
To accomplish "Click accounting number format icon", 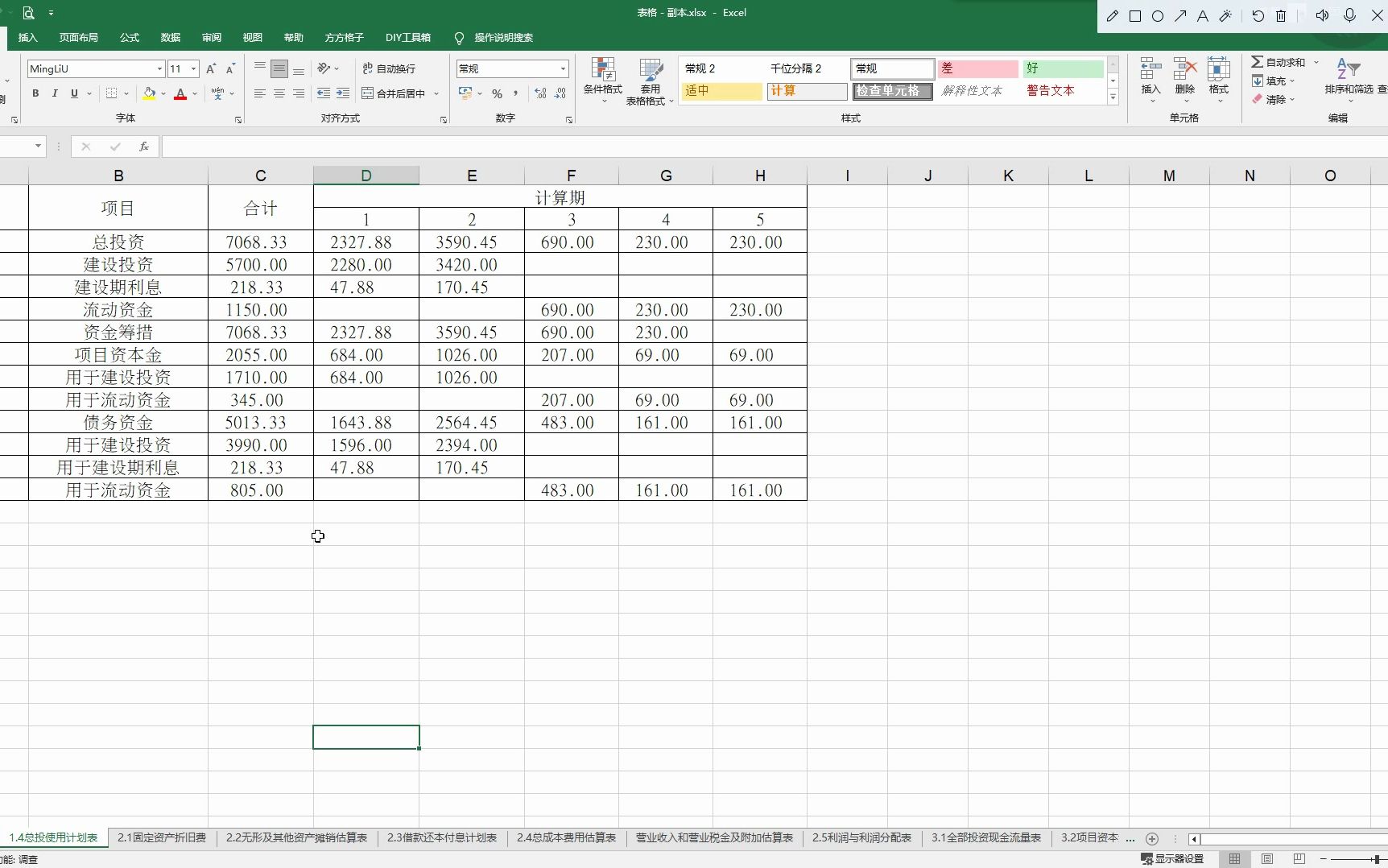I will [x=465, y=93].
